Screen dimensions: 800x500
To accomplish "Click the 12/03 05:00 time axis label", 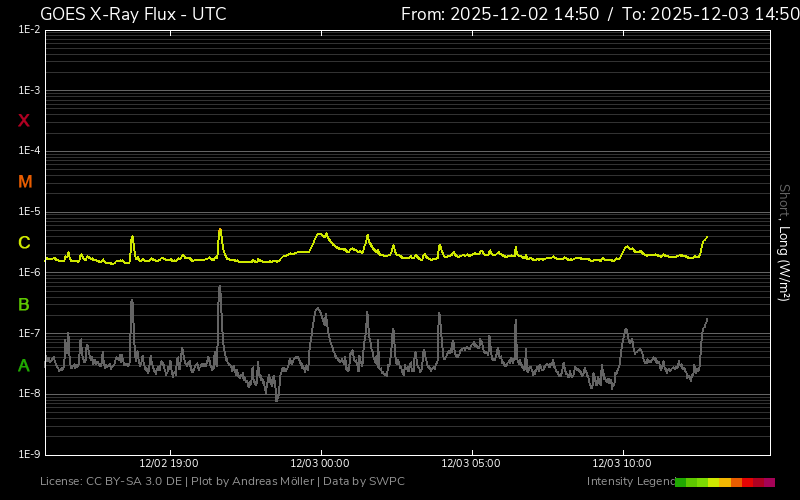I will tap(471, 464).
